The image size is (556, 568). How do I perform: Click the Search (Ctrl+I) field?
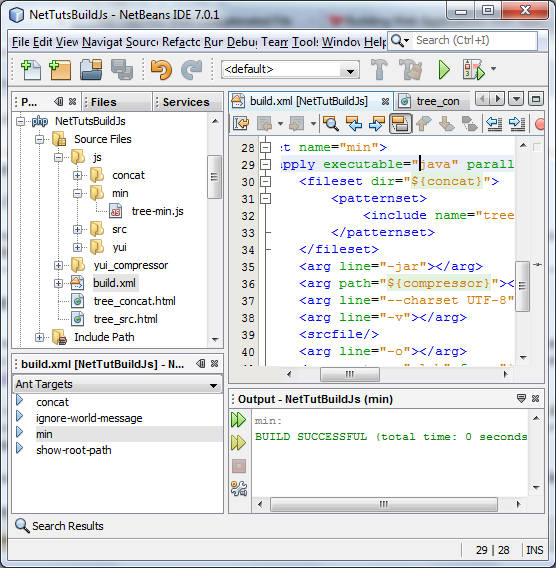[x=475, y=41]
